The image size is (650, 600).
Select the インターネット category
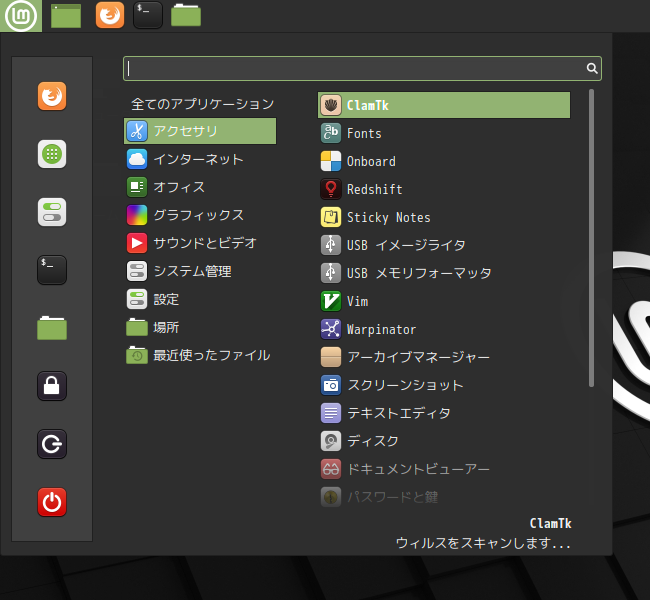point(200,159)
